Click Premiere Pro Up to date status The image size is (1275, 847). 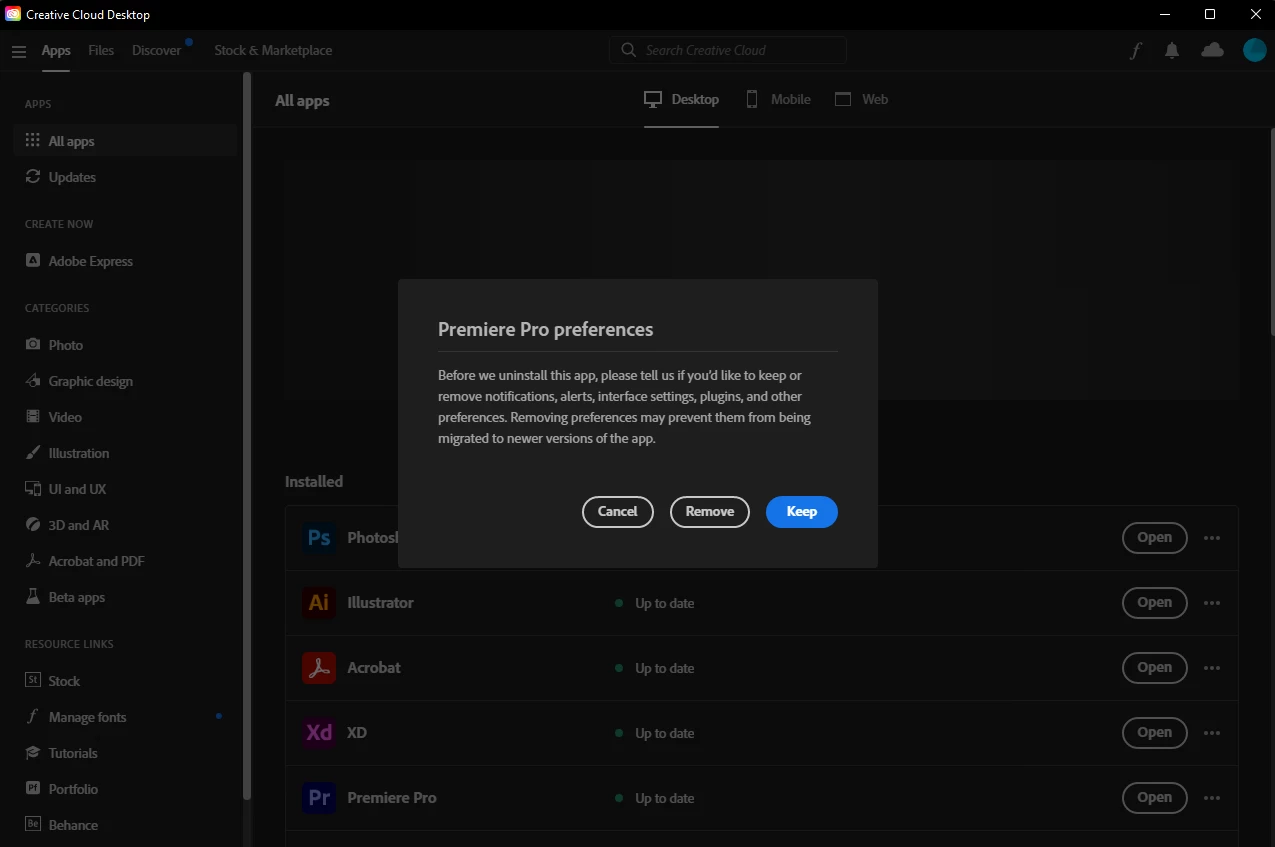(654, 798)
